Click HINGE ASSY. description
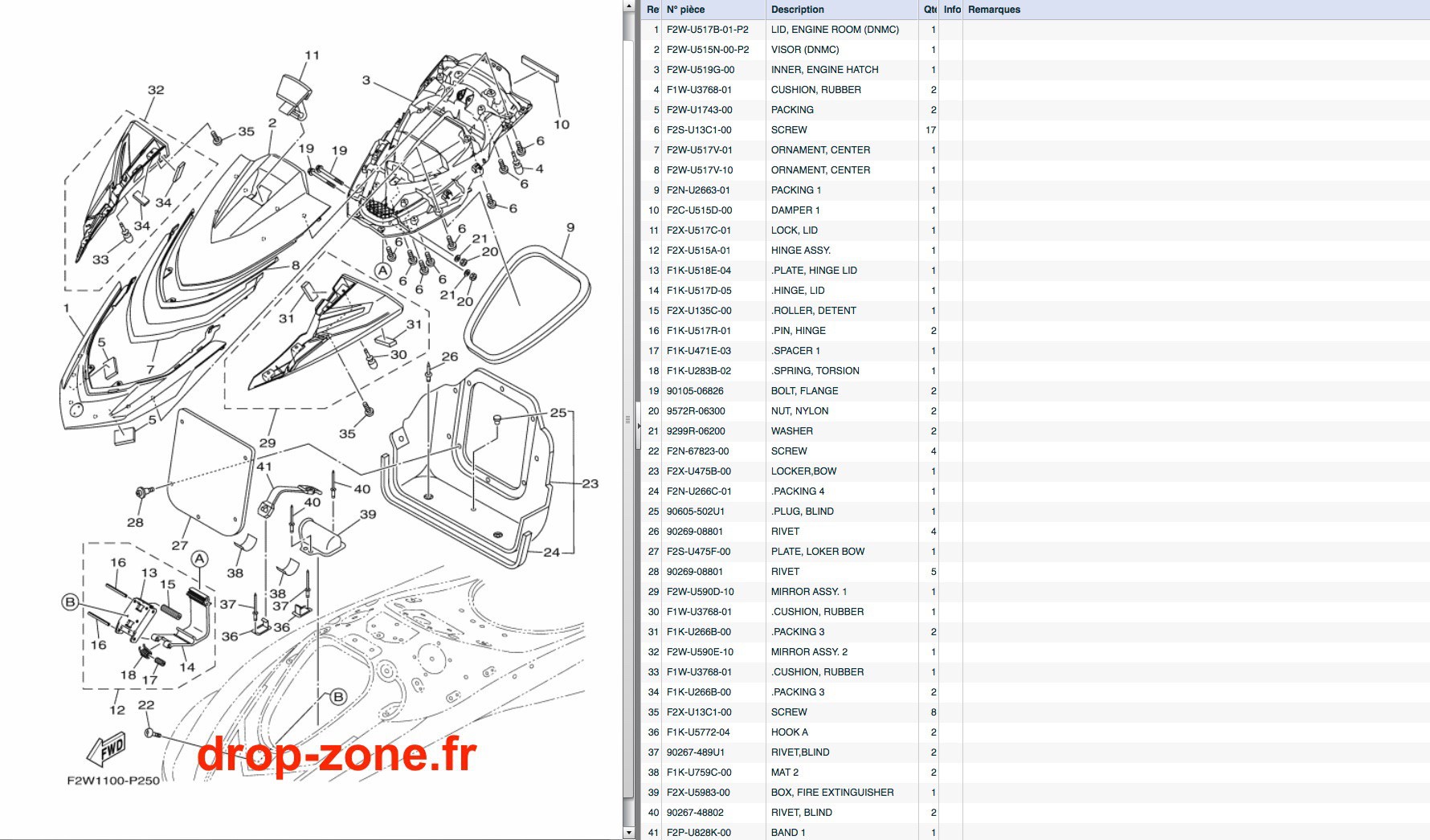The width and height of the screenshot is (1430, 840). click(801, 251)
